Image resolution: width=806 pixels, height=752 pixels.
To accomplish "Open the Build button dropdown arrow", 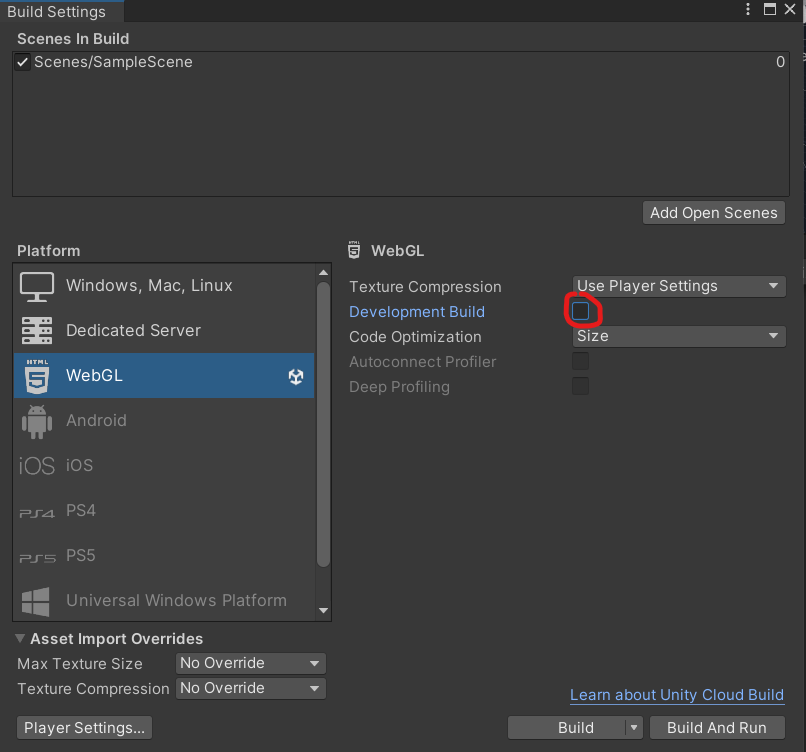I will click(x=634, y=727).
